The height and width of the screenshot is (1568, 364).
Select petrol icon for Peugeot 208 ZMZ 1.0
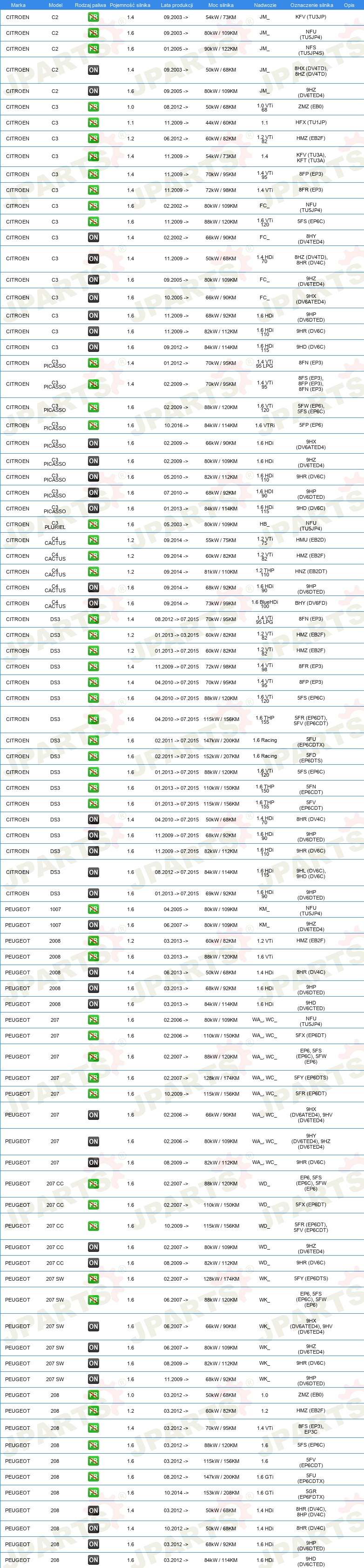93,1395
